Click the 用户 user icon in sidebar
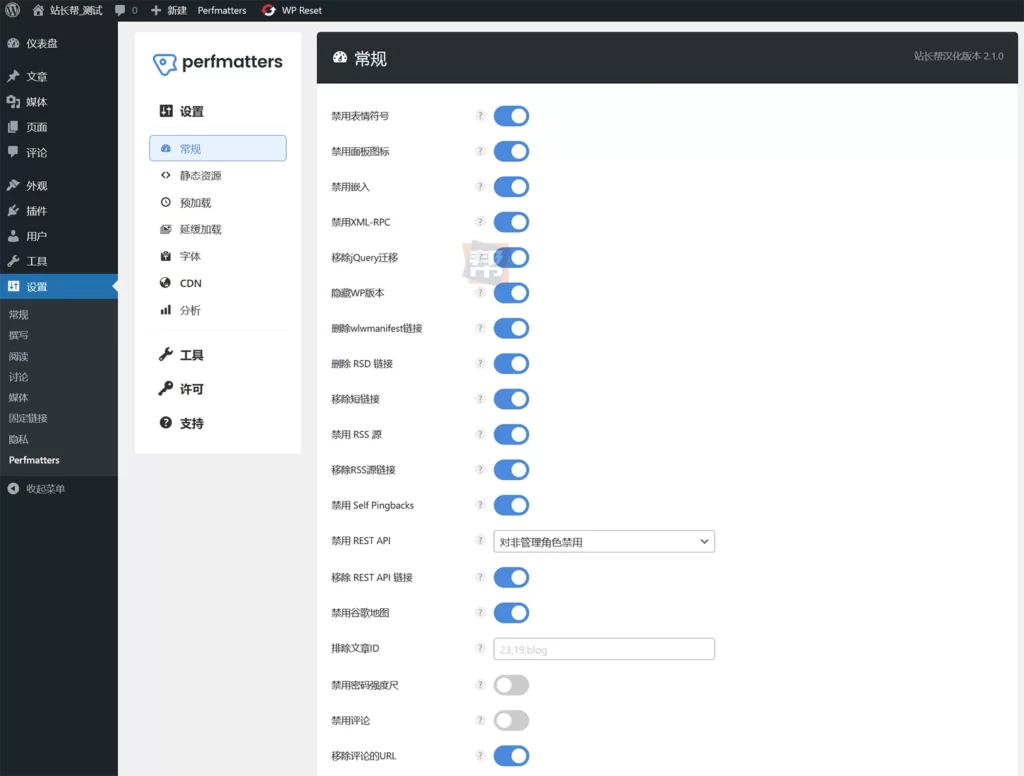The image size is (1024, 776). 13,236
